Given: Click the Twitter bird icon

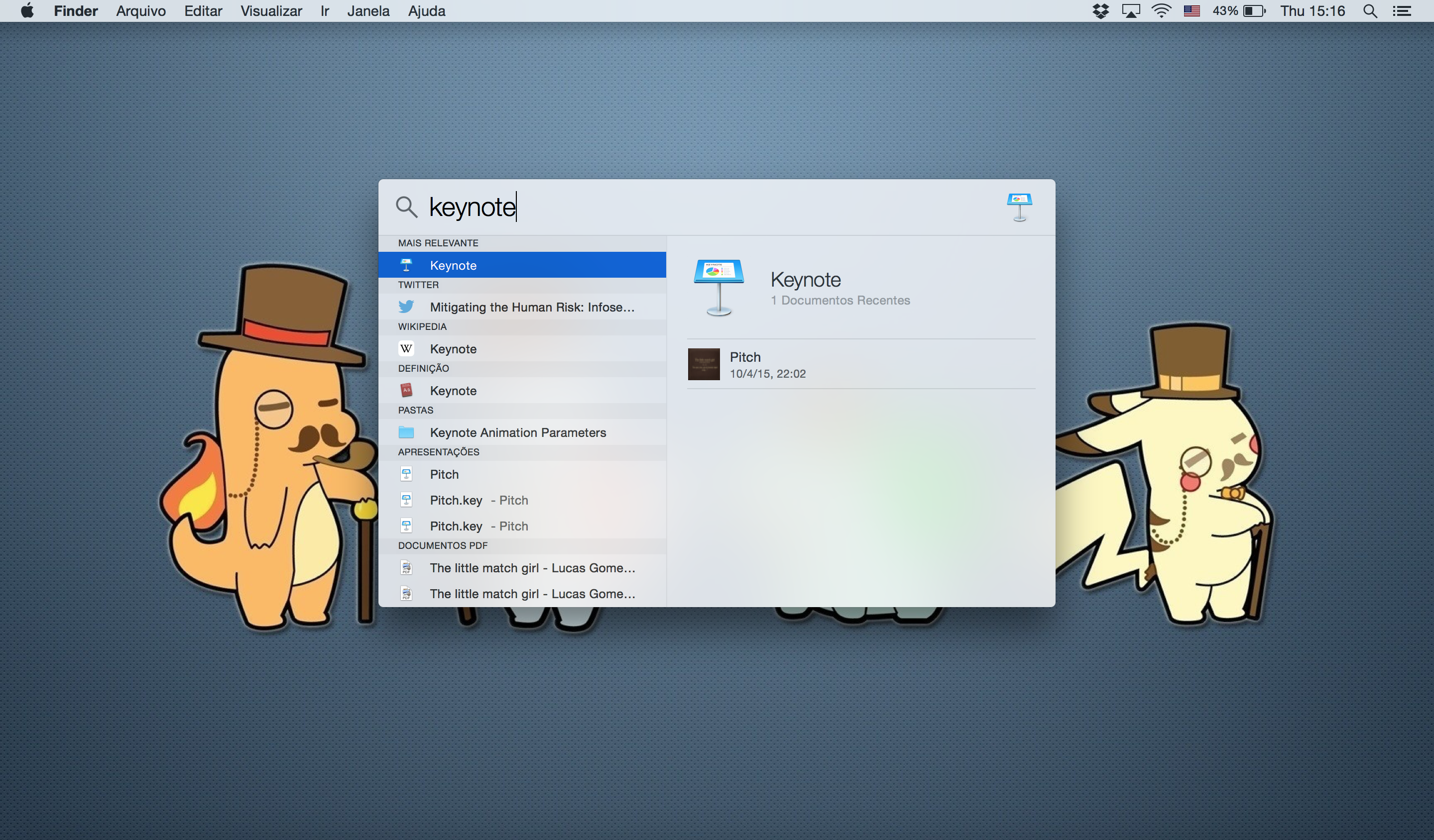Looking at the screenshot, I should pos(406,307).
